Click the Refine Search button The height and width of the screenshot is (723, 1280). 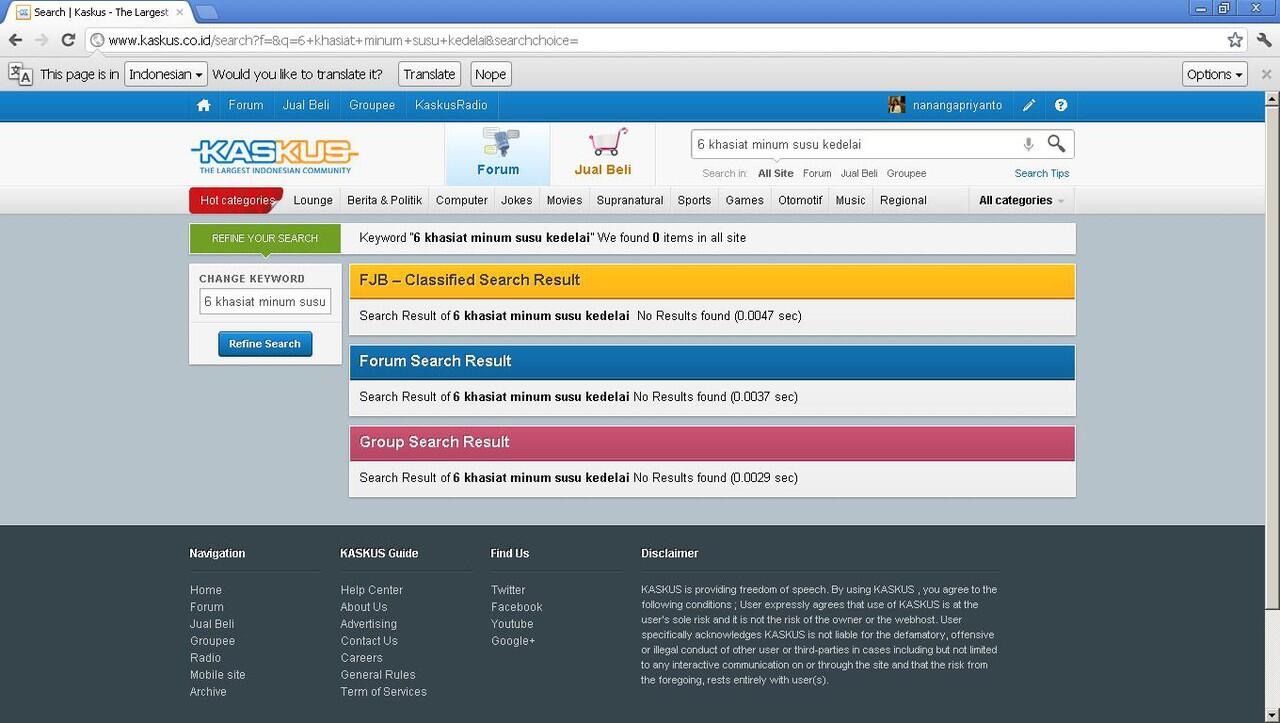(265, 344)
